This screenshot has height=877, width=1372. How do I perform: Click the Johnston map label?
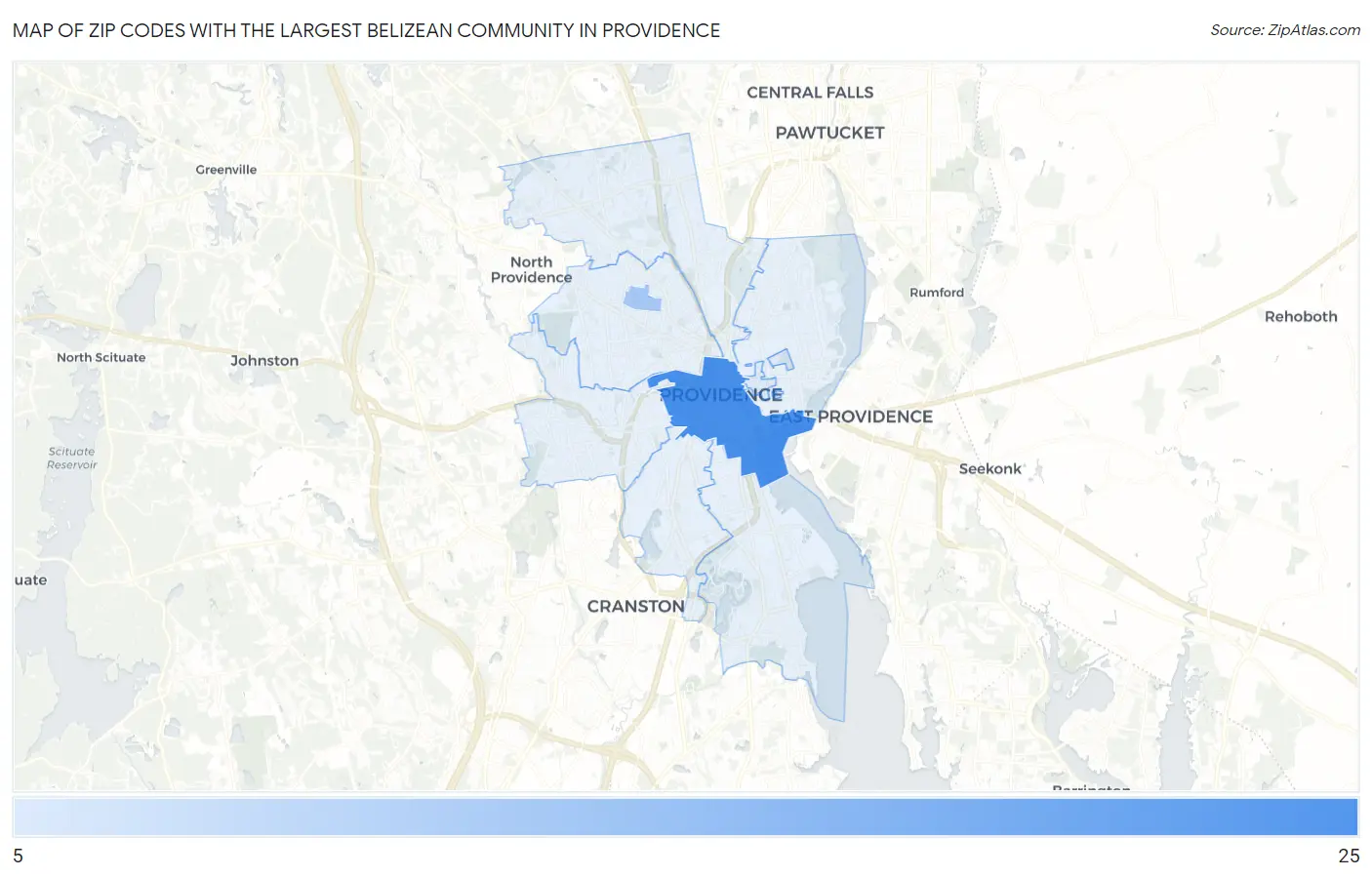click(x=264, y=361)
